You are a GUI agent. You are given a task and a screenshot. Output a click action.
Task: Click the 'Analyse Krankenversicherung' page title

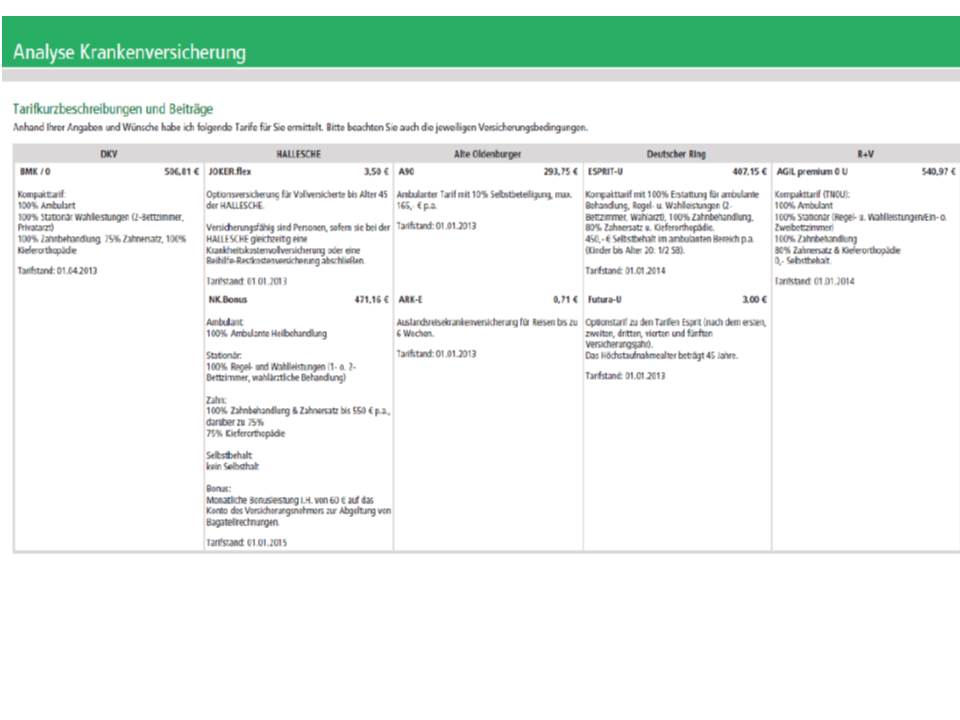pyautogui.click(x=129, y=52)
